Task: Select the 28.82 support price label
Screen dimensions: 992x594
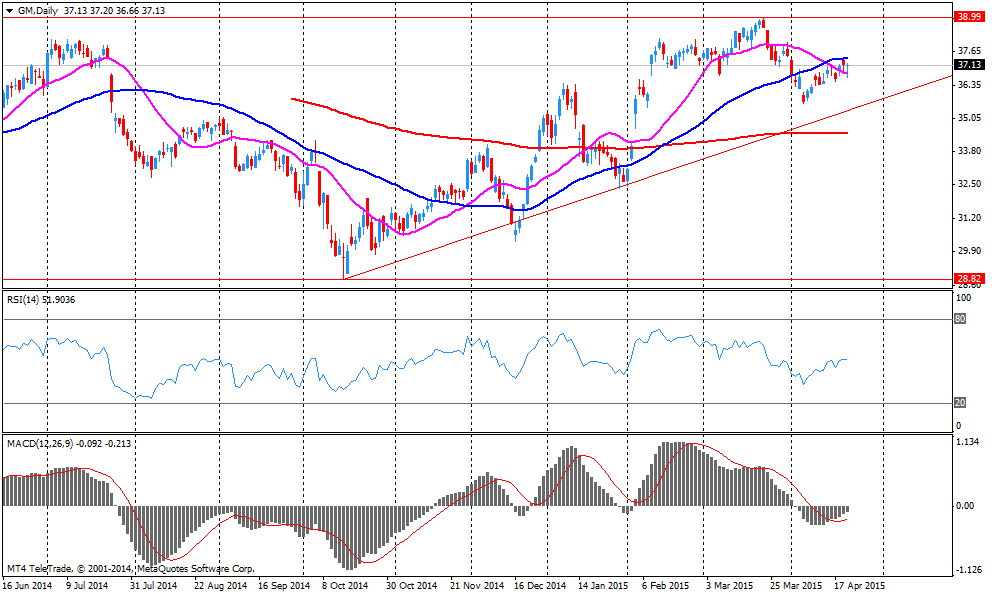Action: pyautogui.click(x=969, y=279)
